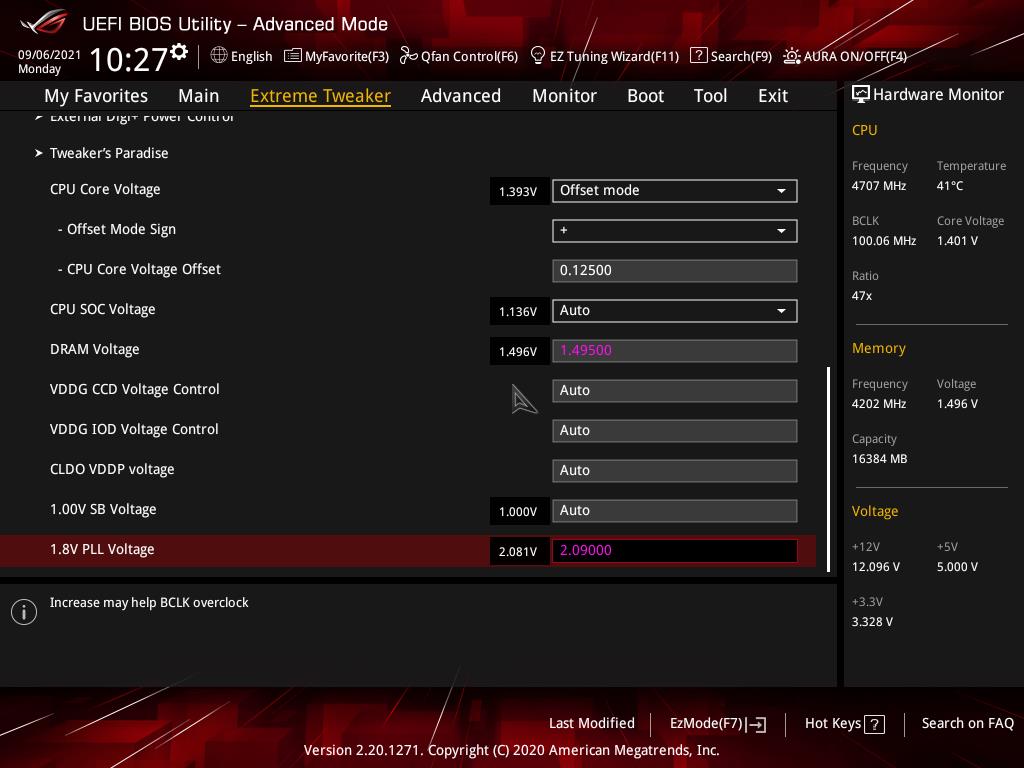
Task: Select Extreme Tweaker tab
Action: click(320, 96)
